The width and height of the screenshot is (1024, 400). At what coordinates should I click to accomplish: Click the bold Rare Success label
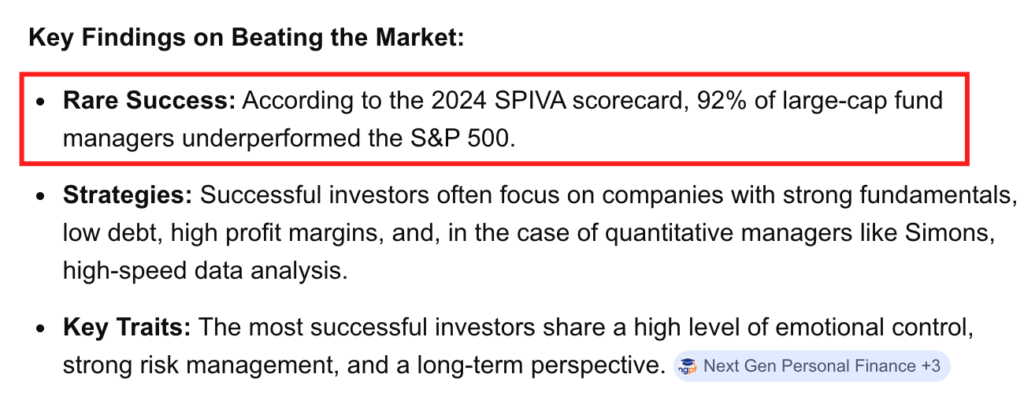(149, 101)
